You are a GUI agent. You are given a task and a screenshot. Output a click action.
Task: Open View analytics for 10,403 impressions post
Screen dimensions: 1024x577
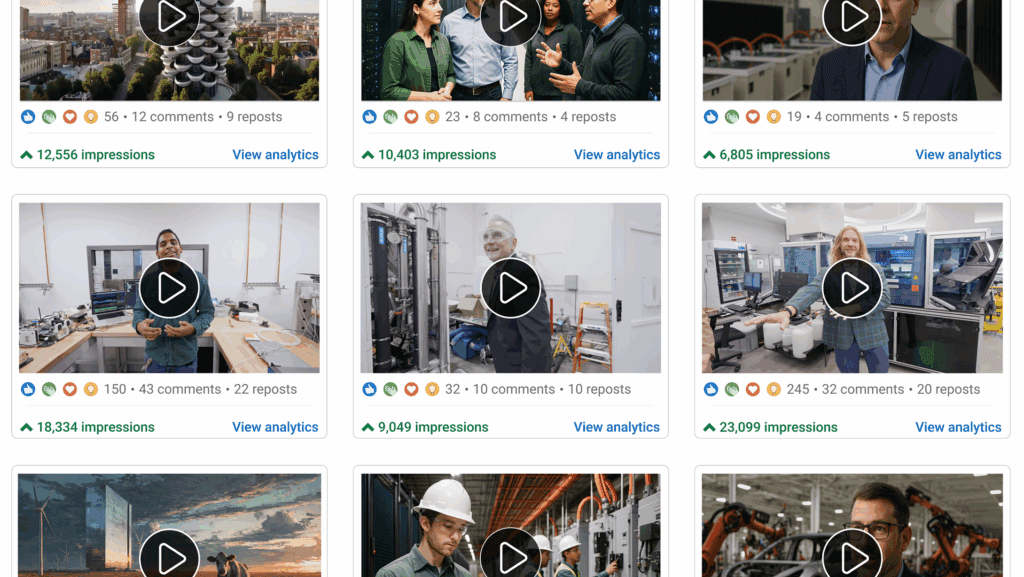(x=617, y=155)
